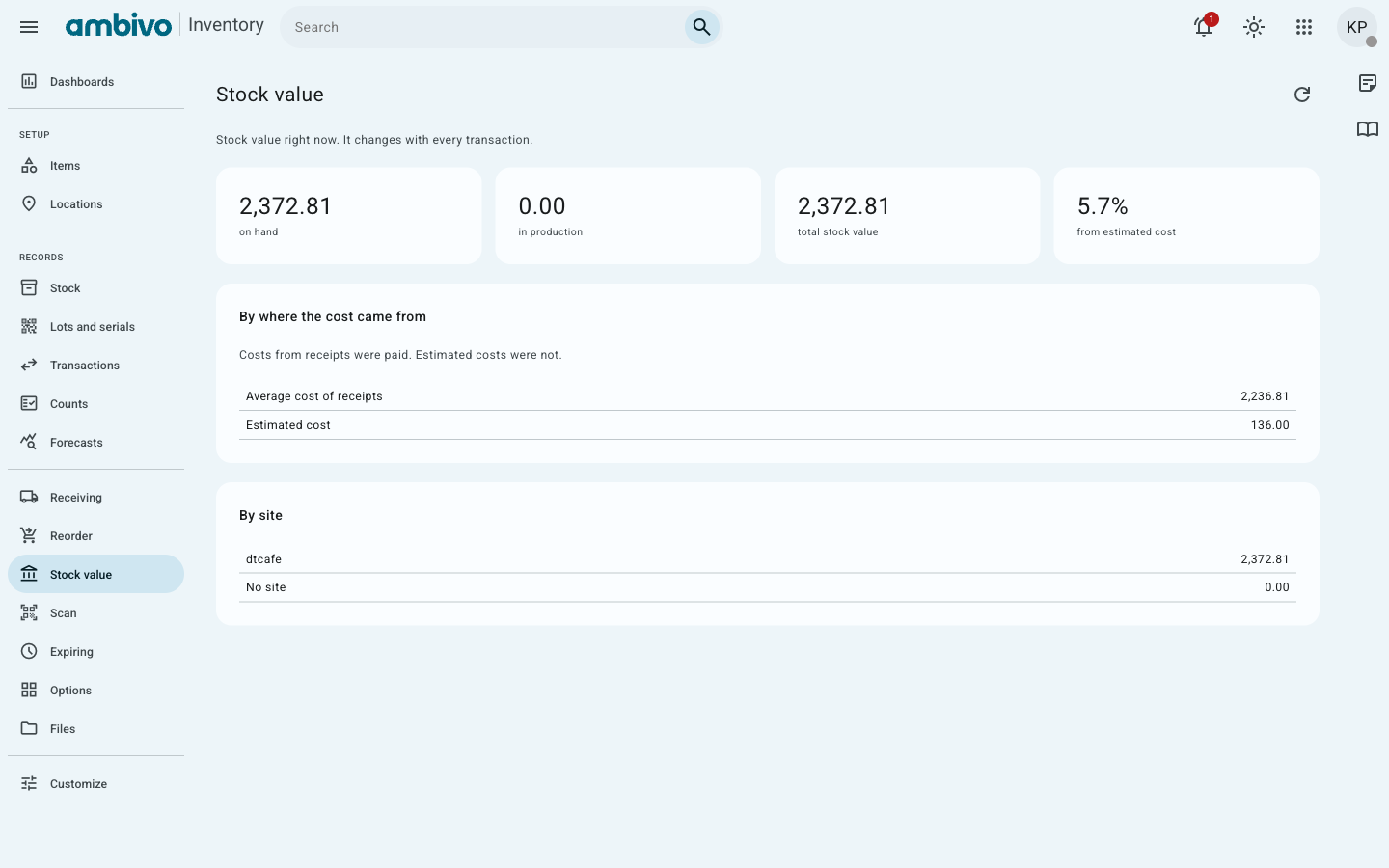This screenshot has width=1389, height=868.
Task: Open Receiving in the sidebar
Action: pos(95,498)
